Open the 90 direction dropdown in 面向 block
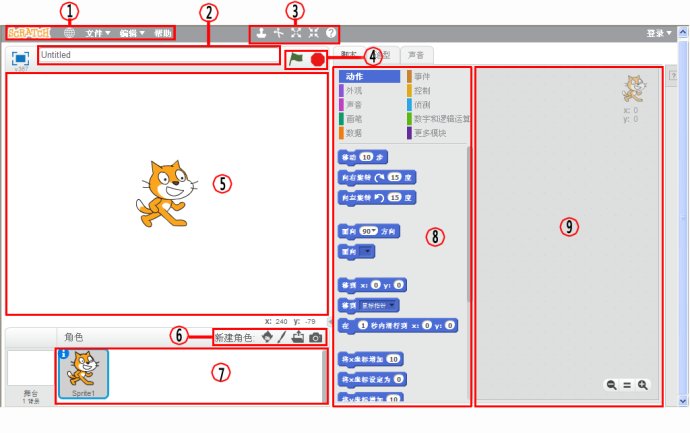The height and width of the screenshot is (433, 690). tap(368, 231)
